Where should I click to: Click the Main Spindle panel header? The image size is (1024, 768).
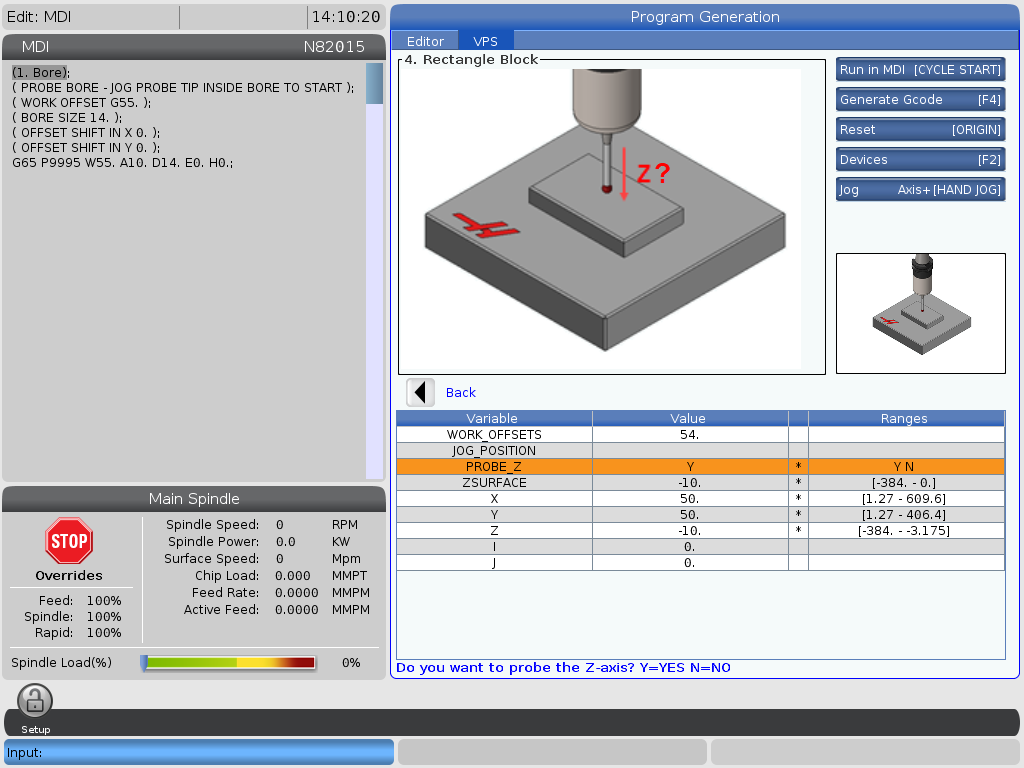point(194,499)
